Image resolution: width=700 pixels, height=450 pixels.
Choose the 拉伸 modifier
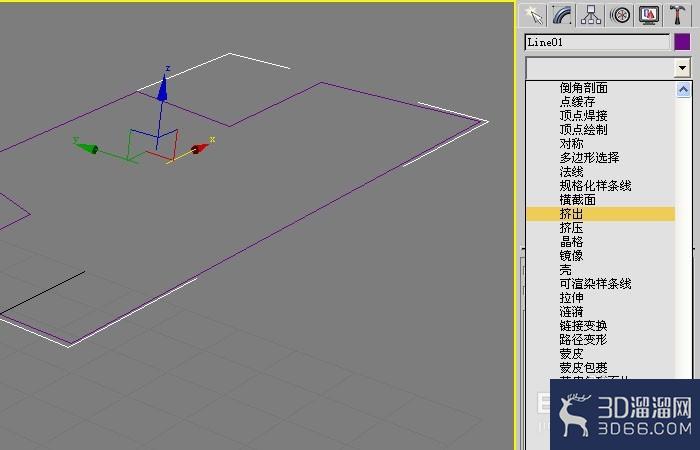[x=571, y=298]
